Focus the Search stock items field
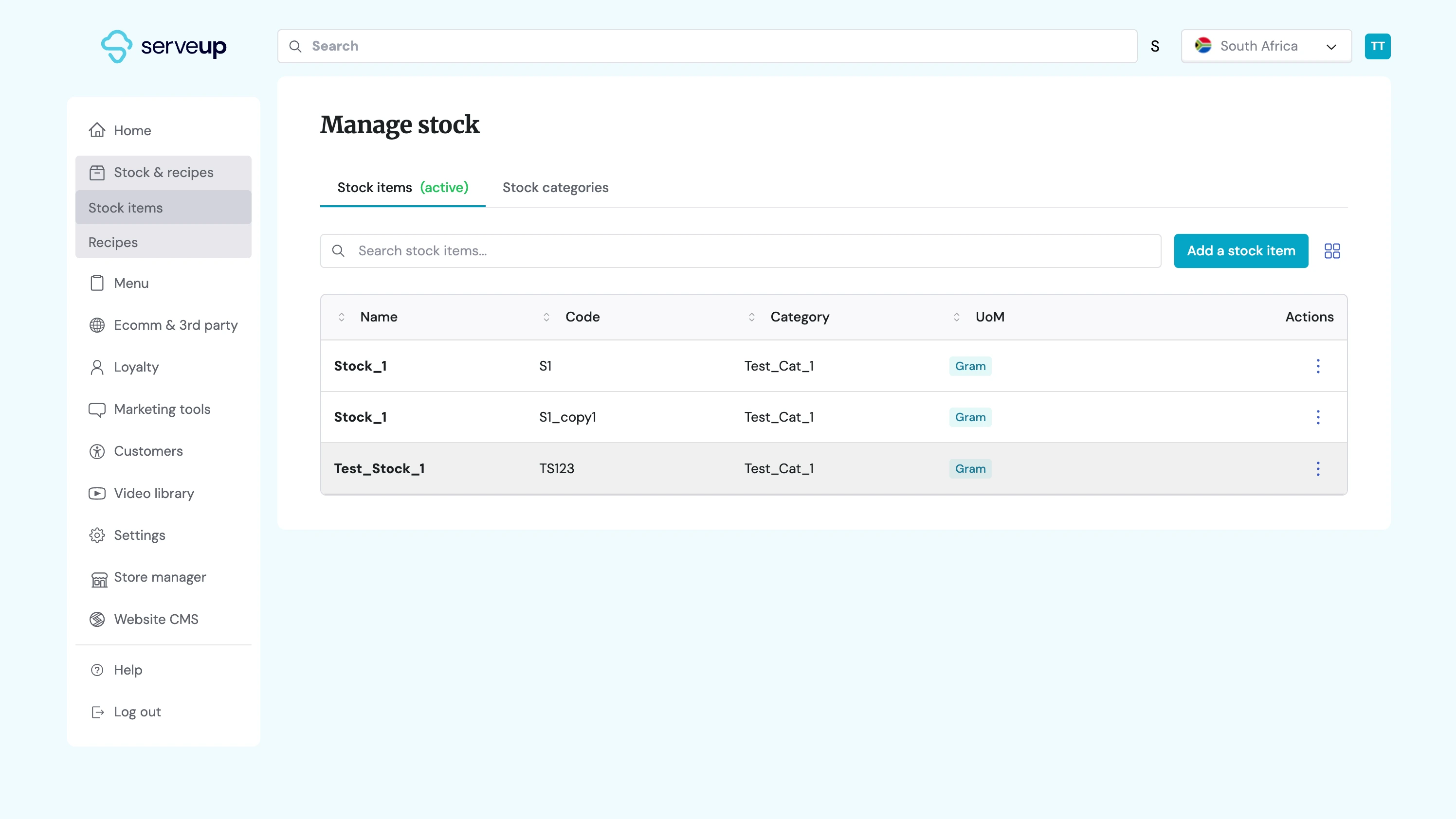Viewport: 1456px width, 819px height. pos(741,251)
